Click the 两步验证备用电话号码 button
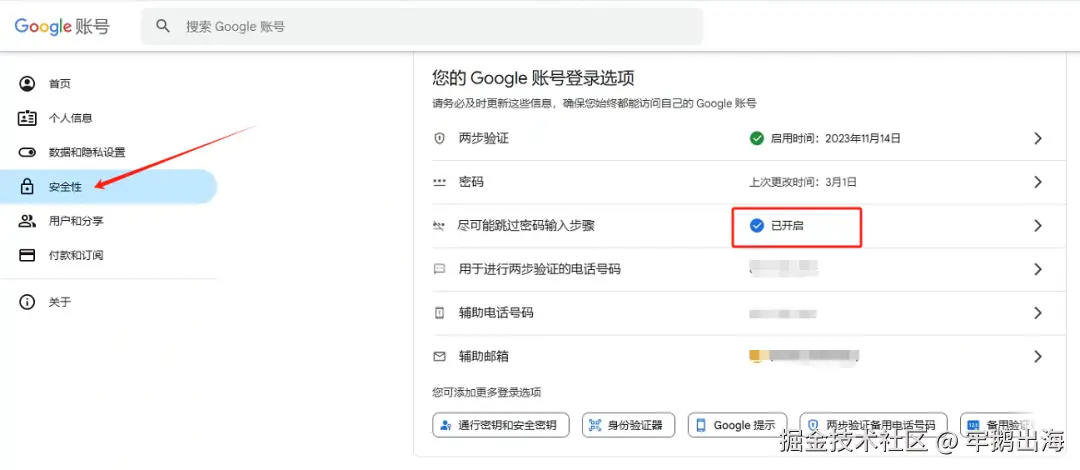 pos(873,425)
